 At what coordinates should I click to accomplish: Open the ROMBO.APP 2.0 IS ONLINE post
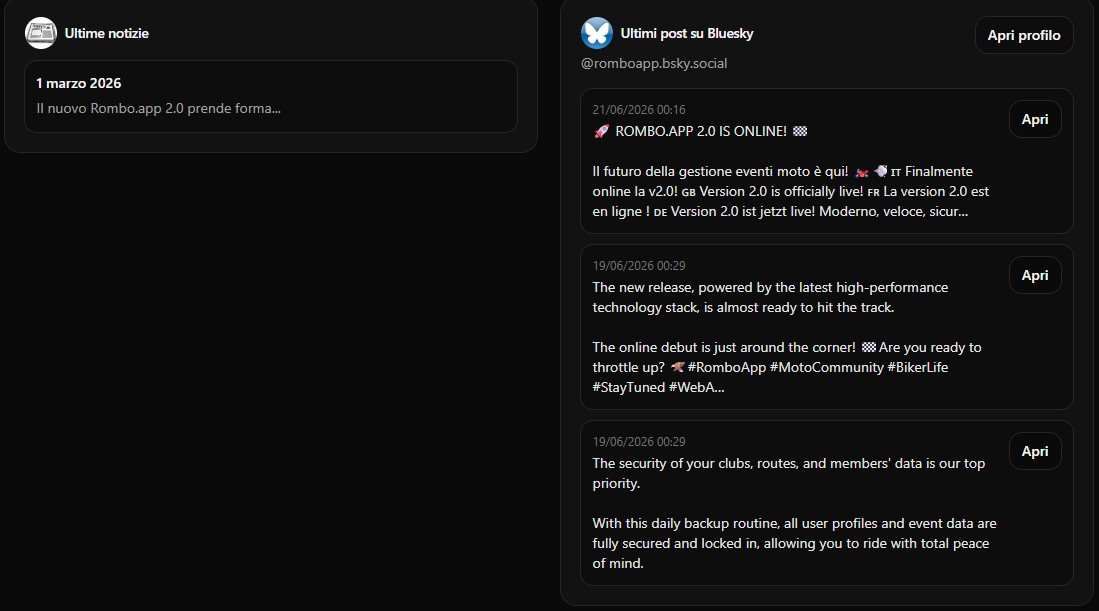(x=1035, y=119)
